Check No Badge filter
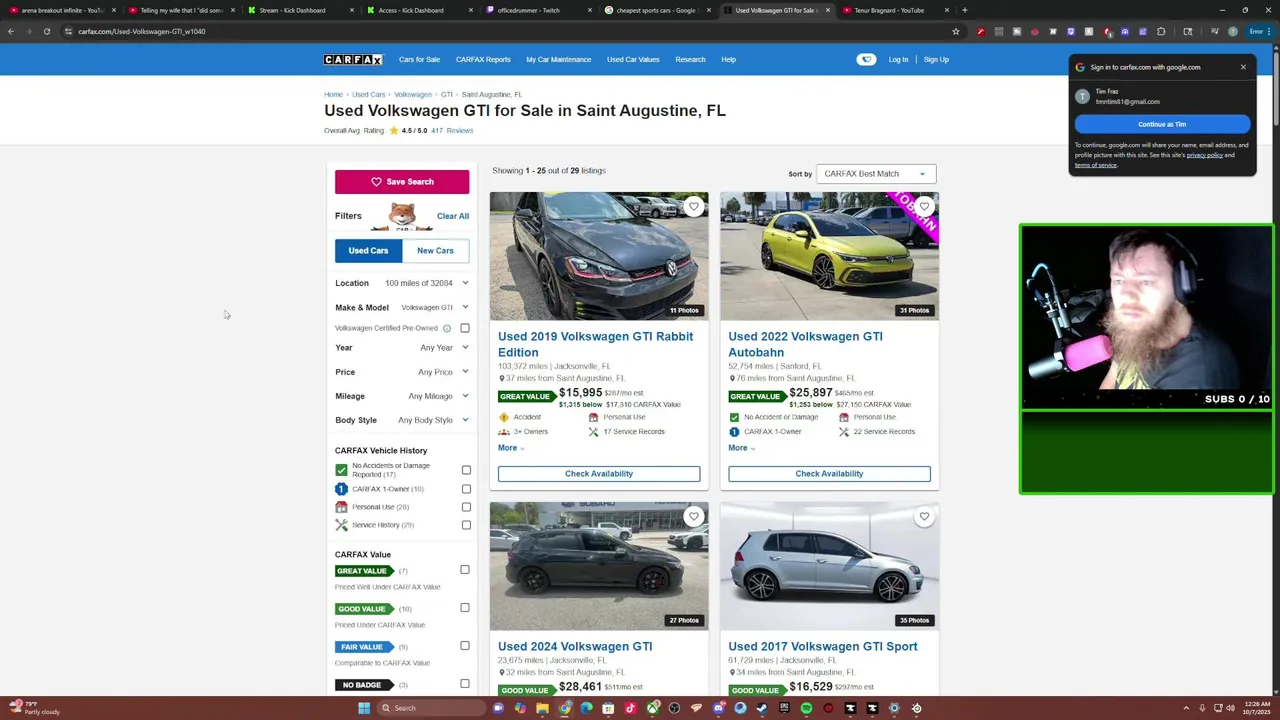 pyautogui.click(x=465, y=684)
